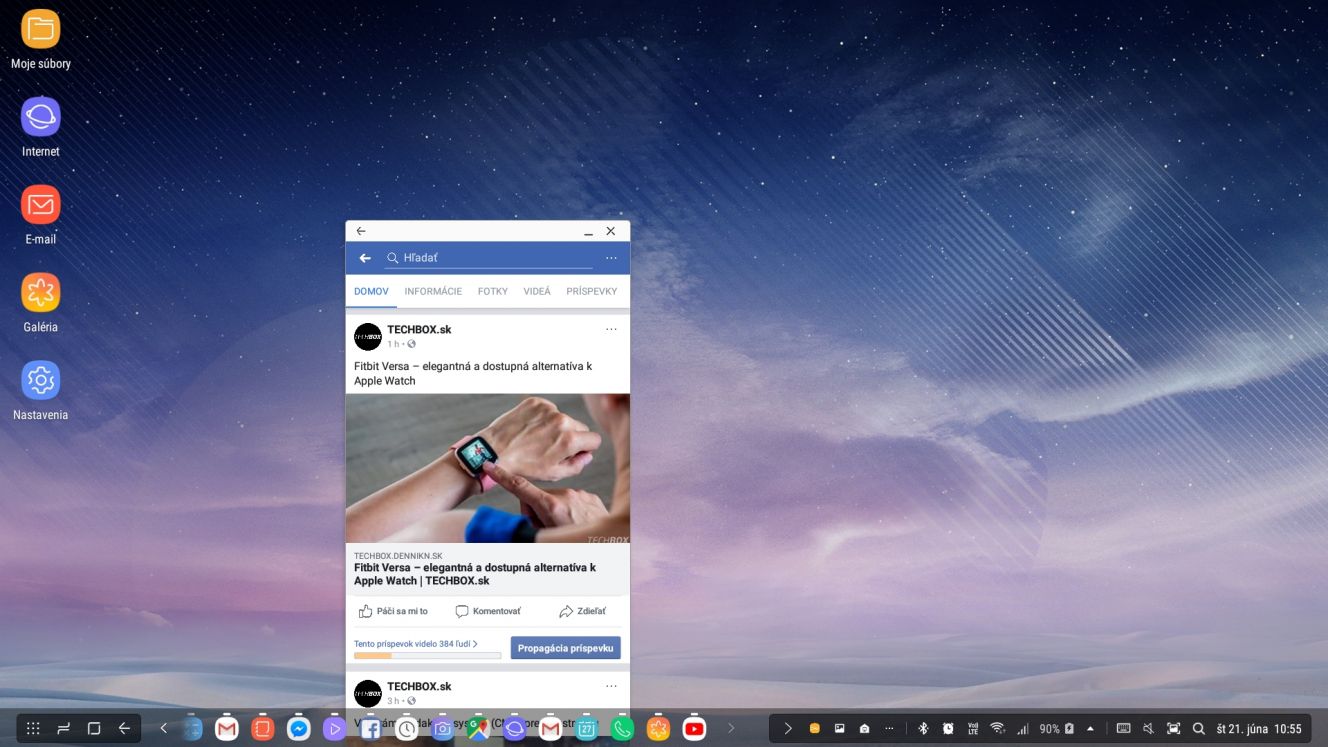Go back with Facebook's white header arrow

click(365, 258)
